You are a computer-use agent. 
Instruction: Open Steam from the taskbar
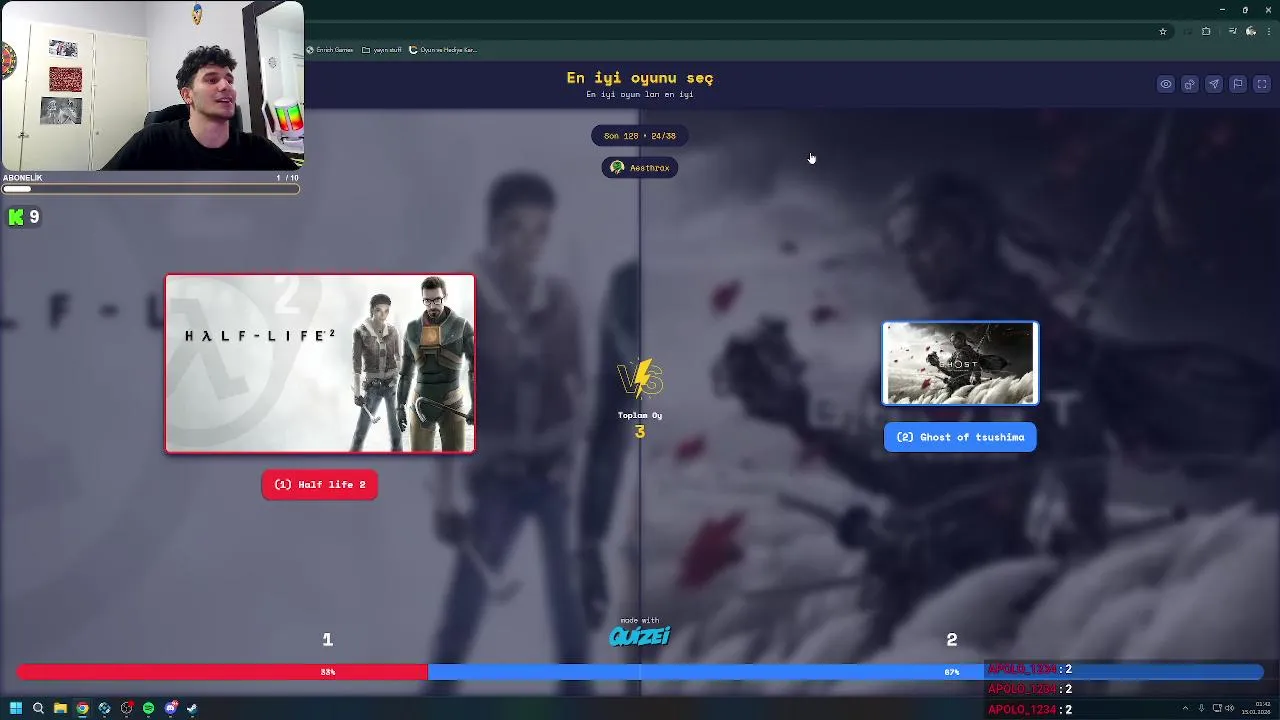point(192,708)
